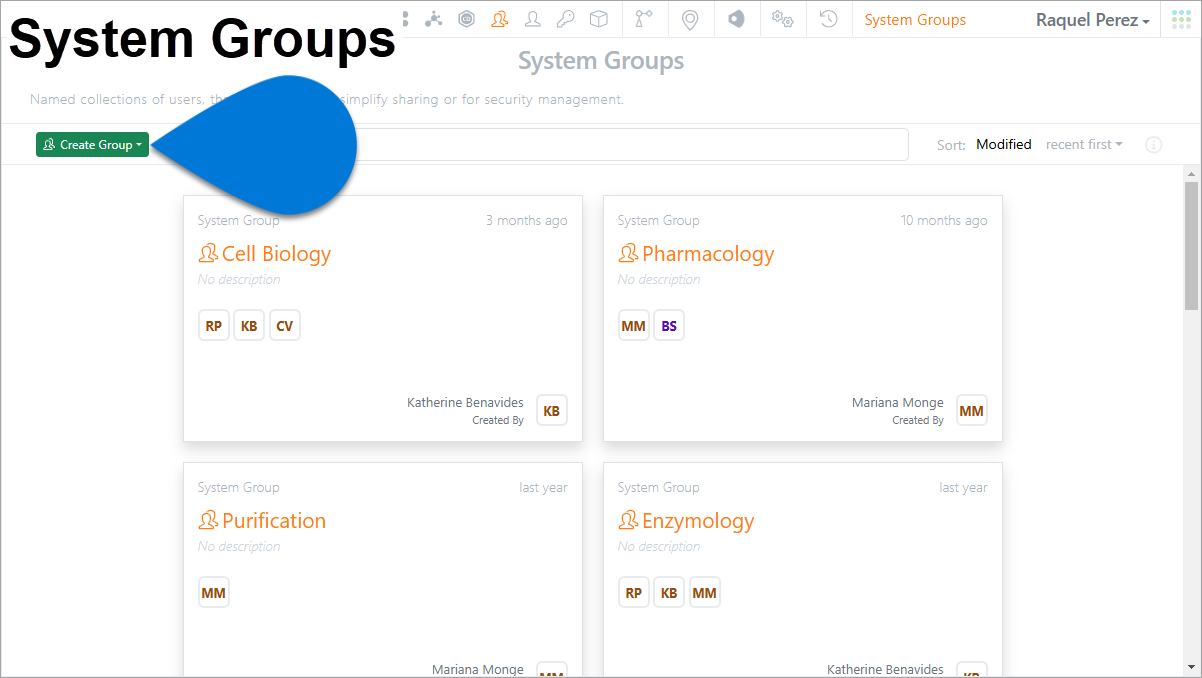
Task: Click '10 months ago' on Pharmacology card
Action: (x=943, y=221)
